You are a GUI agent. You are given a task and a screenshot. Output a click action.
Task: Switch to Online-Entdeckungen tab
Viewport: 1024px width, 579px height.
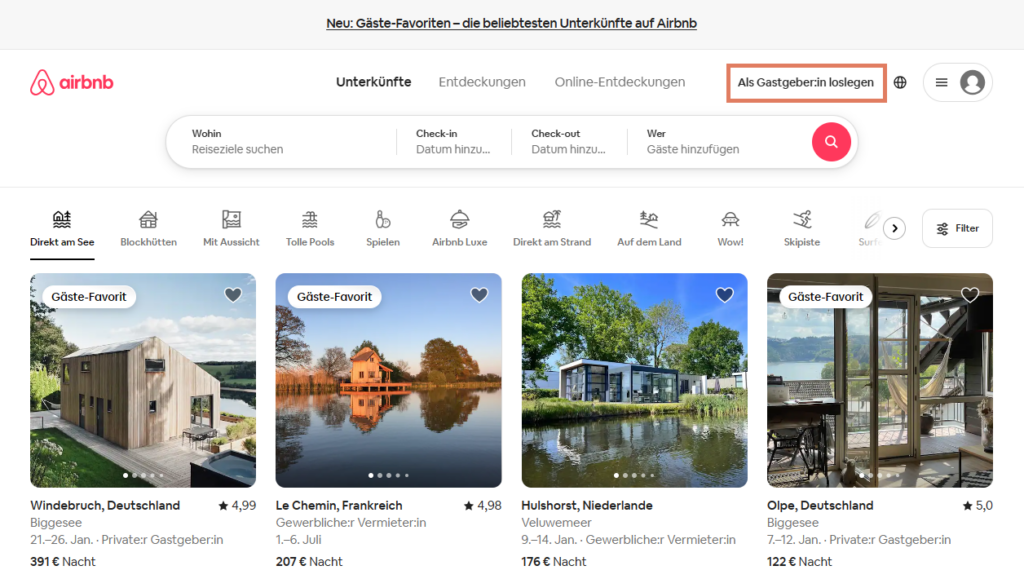tap(620, 82)
